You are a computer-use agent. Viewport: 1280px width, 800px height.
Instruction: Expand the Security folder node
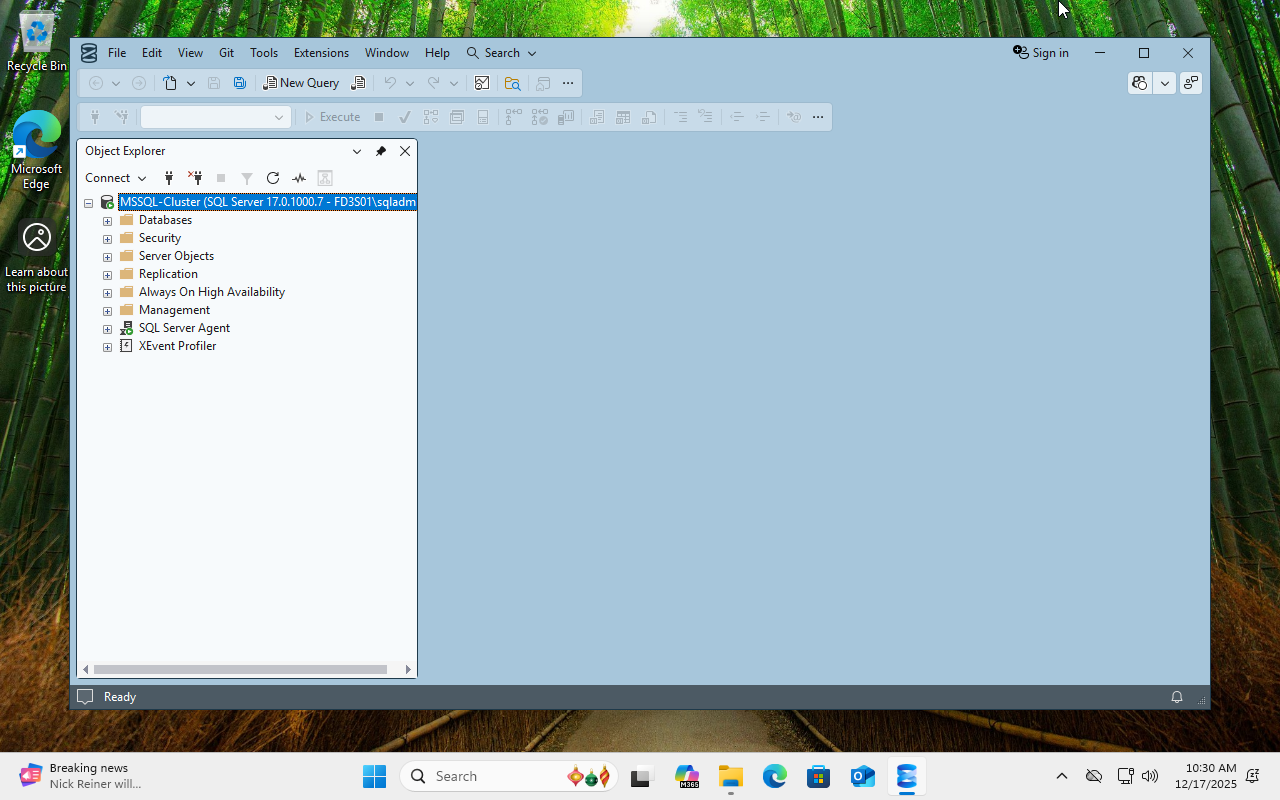click(107, 239)
